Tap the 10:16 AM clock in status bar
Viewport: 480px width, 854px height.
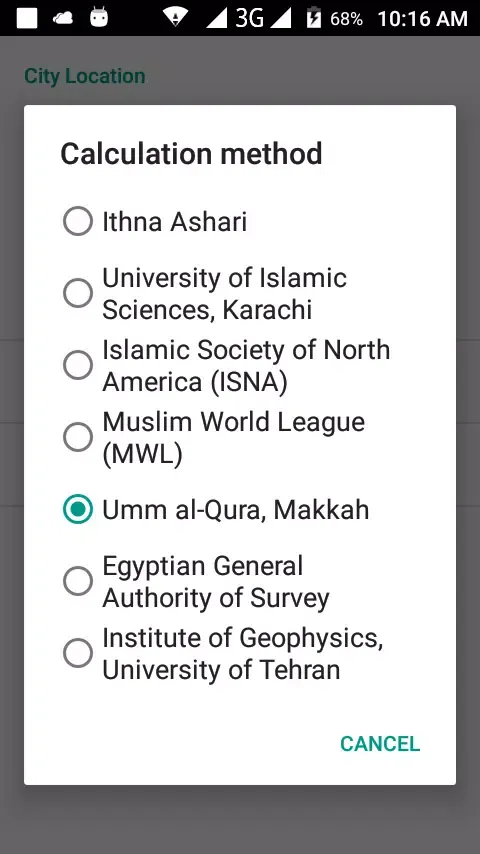[x=423, y=19]
